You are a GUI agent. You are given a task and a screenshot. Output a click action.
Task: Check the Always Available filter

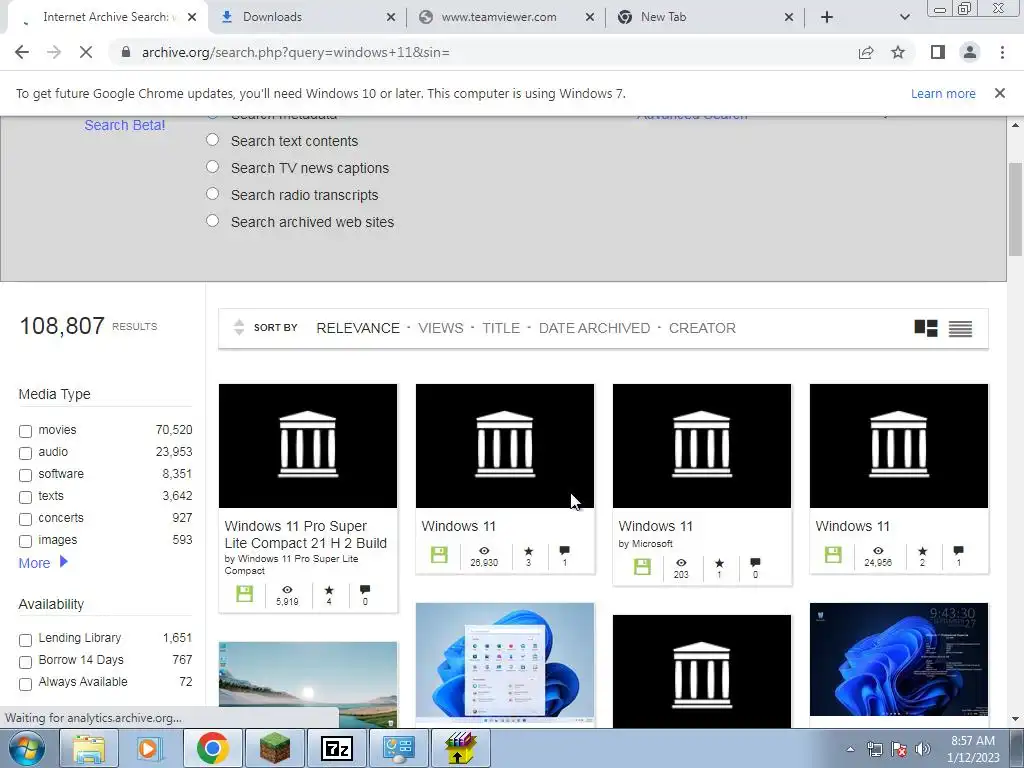pyautogui.click(x=25, y=684)
